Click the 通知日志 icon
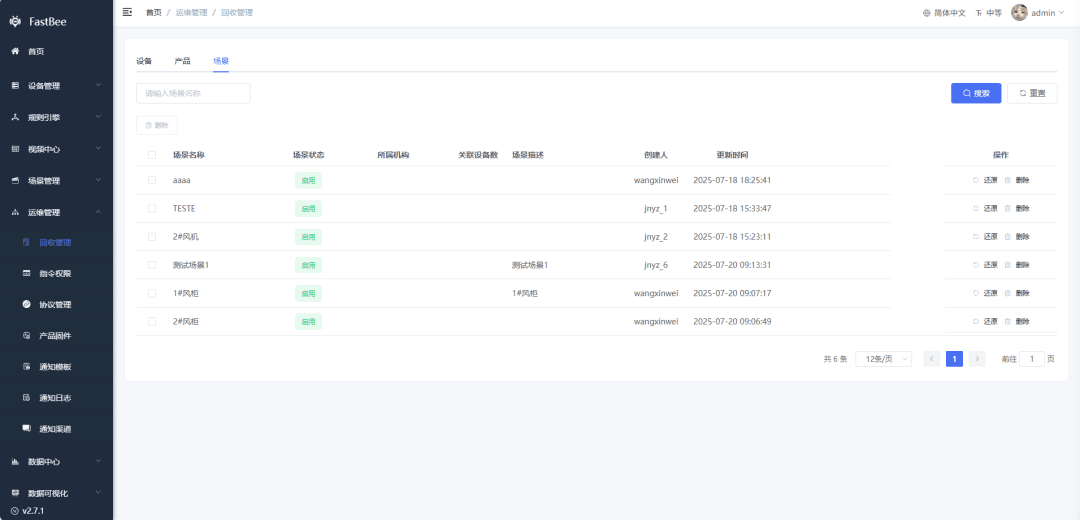 pyautogui.click(x=26, y=397)
